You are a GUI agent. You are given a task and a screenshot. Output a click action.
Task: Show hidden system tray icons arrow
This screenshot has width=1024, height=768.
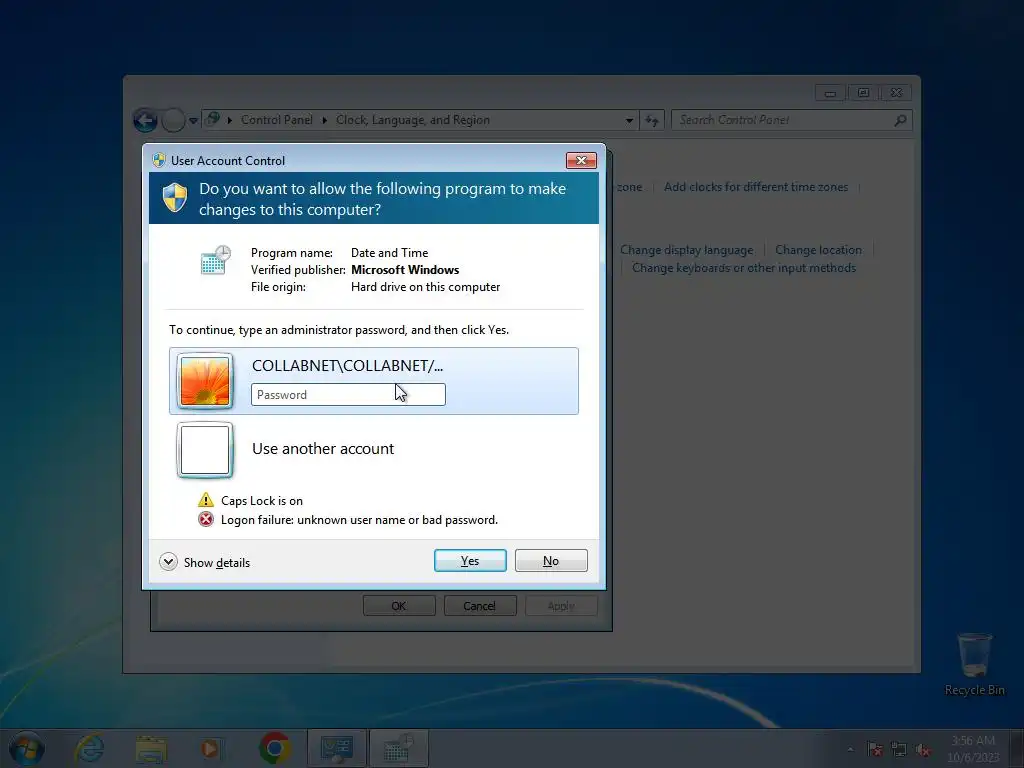pyautogui.click(x=850, y=749)
